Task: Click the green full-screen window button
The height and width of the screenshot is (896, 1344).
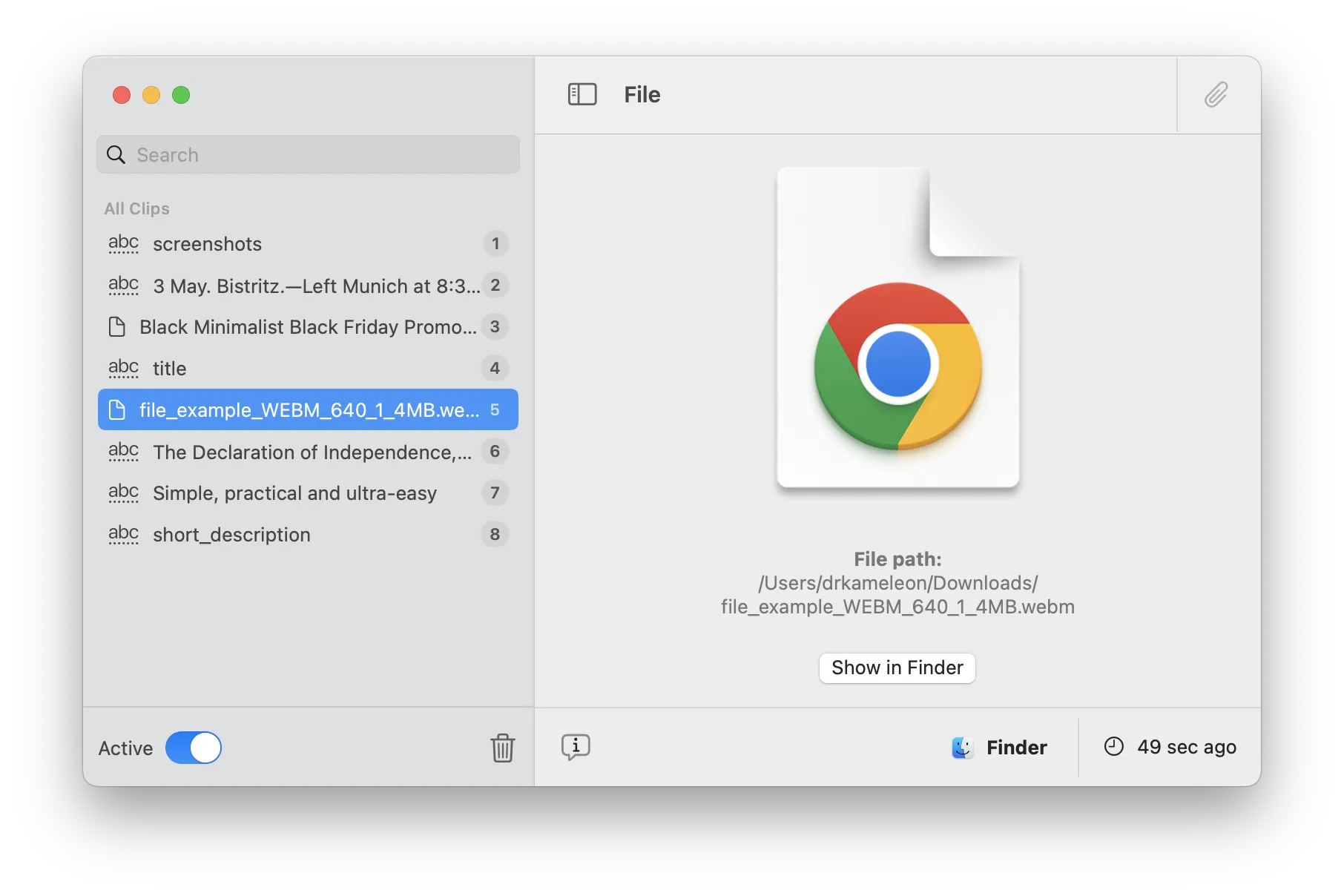Action: 181,95
